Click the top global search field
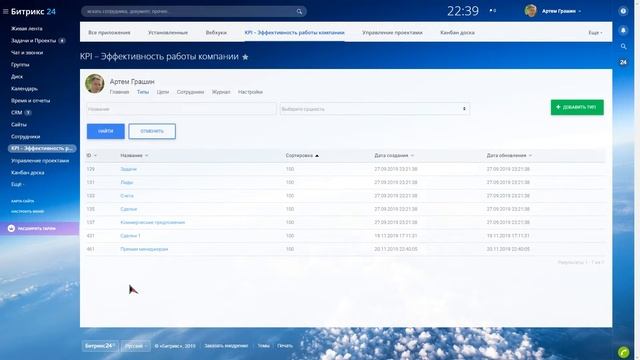This screenshot has height=360, width=640. click(194, 11)
